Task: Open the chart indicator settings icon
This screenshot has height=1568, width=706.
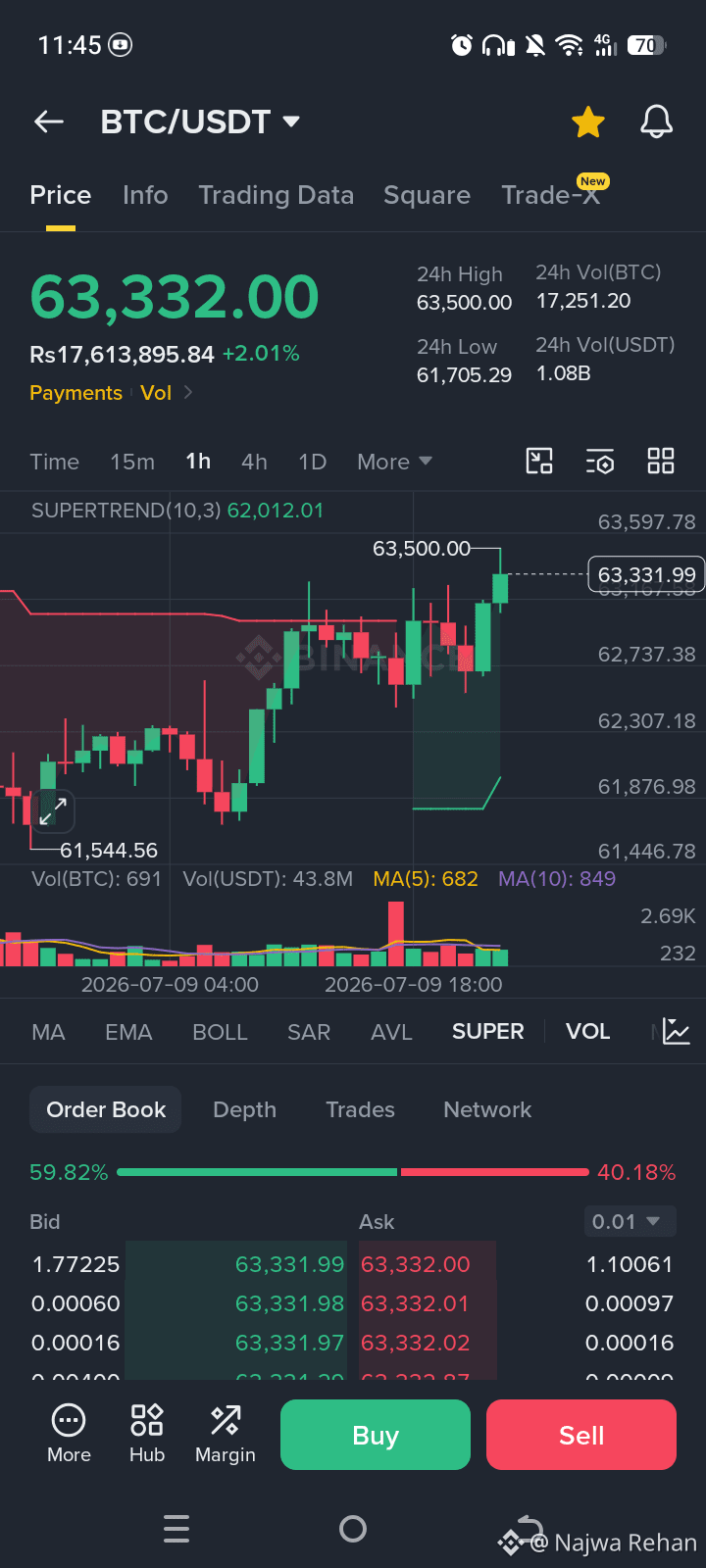Action: coord(600,461)
